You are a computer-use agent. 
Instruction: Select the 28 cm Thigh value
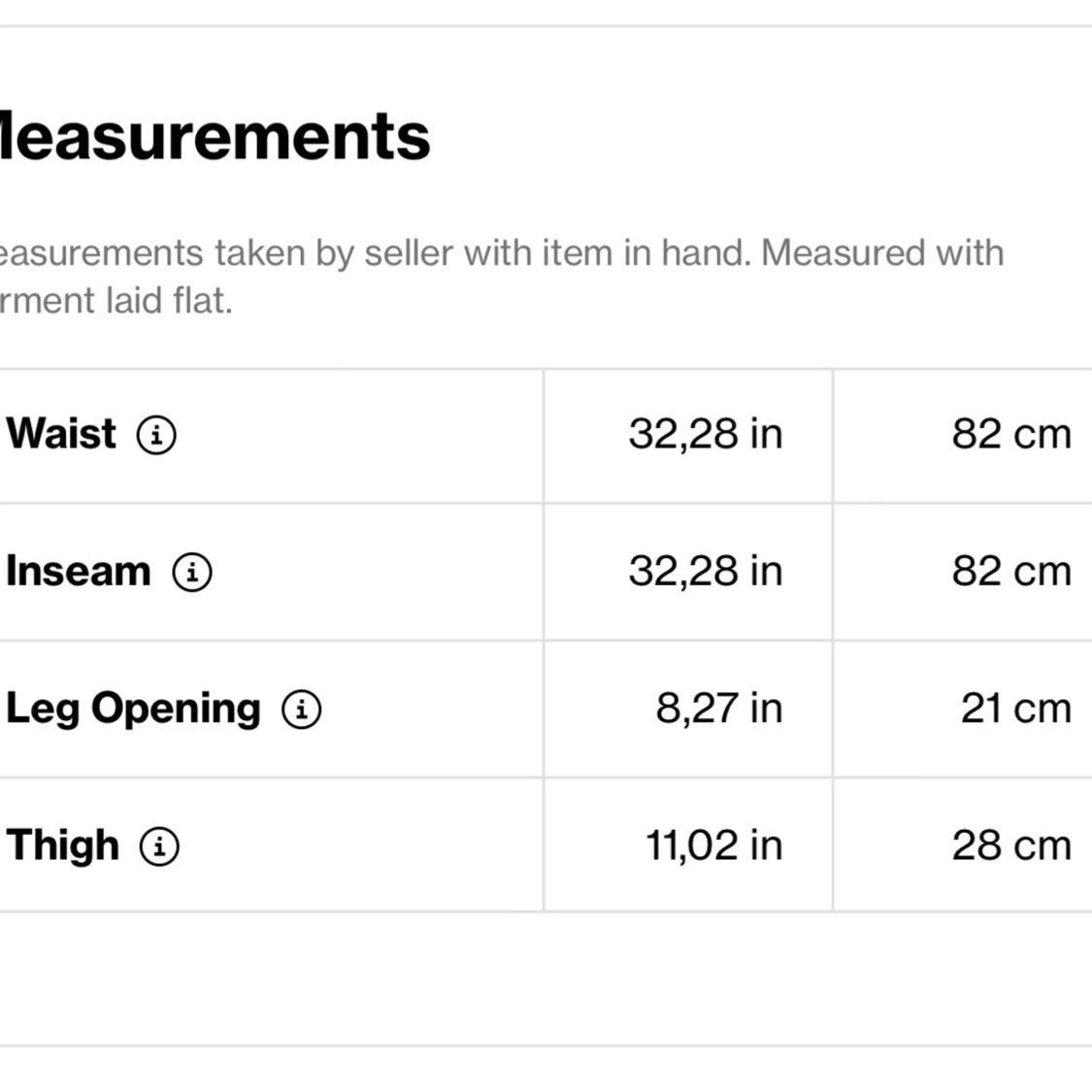click(x=1010, y=845)
